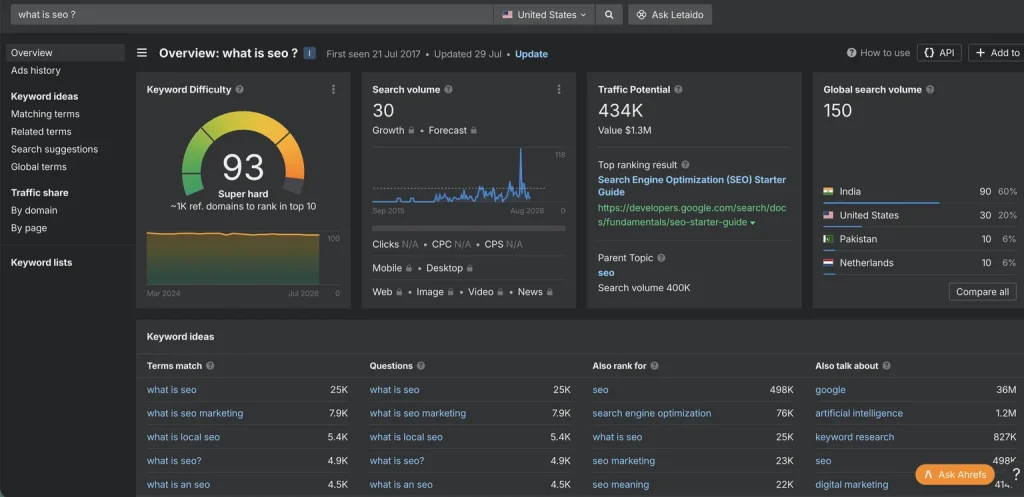Click the horizontal bar under search volume chart
Viewport: 1024px width, 497px height.
469,229
